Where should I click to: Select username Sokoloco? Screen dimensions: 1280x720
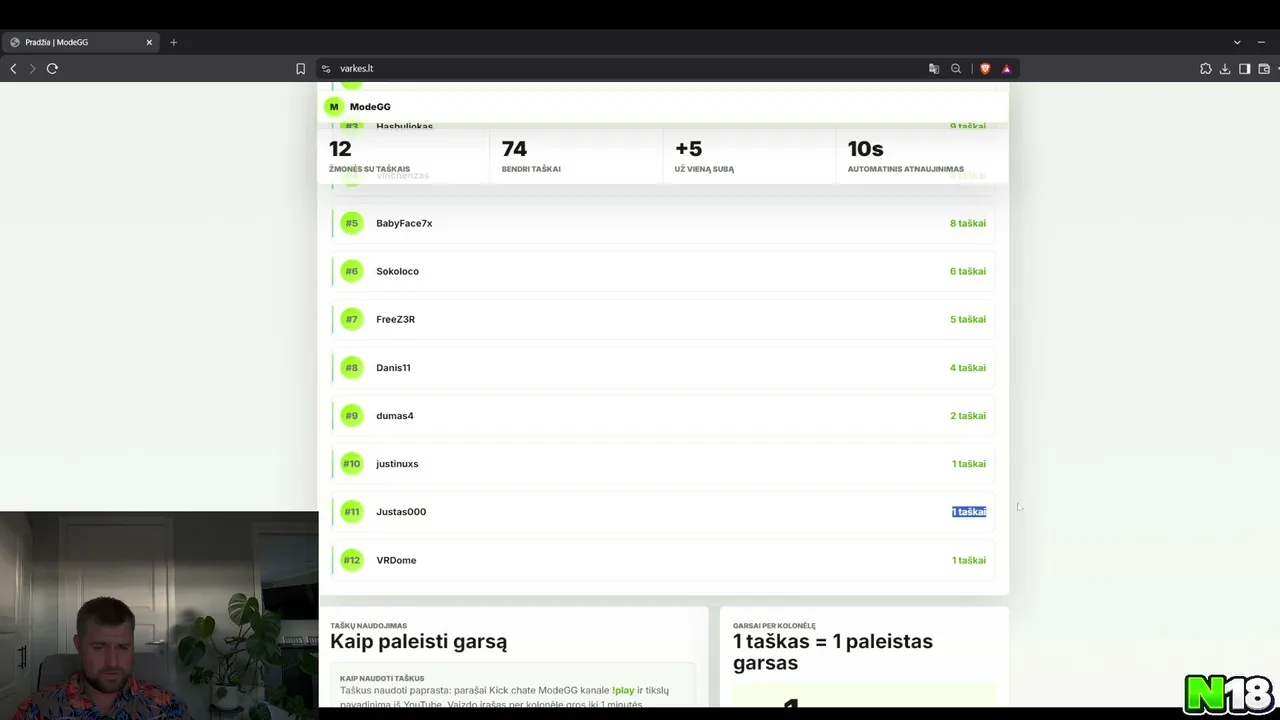click(x=397, y=271)
